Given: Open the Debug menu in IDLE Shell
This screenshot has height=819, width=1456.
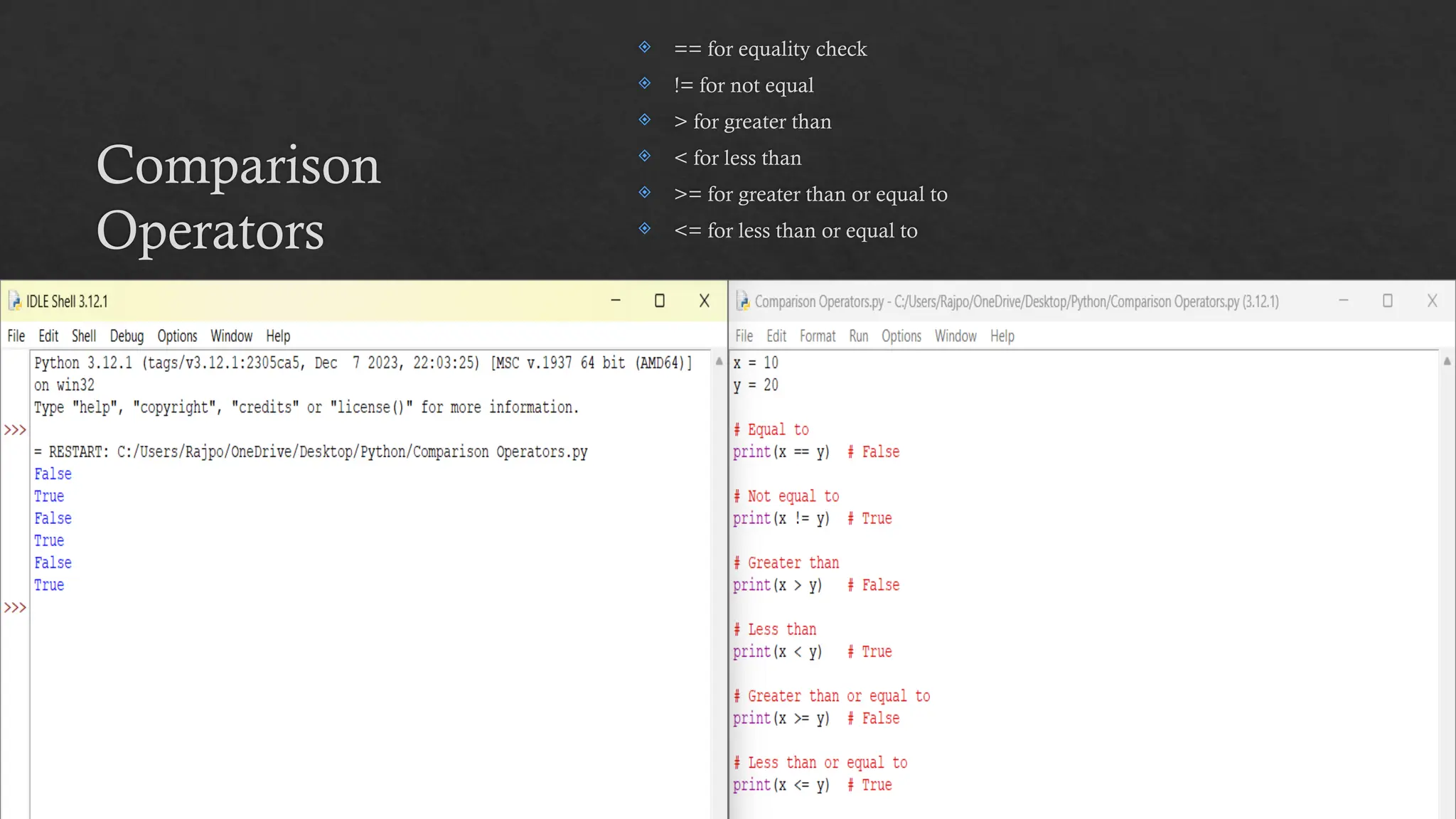Looking at the screenshot, I should (x=127, y=336).
